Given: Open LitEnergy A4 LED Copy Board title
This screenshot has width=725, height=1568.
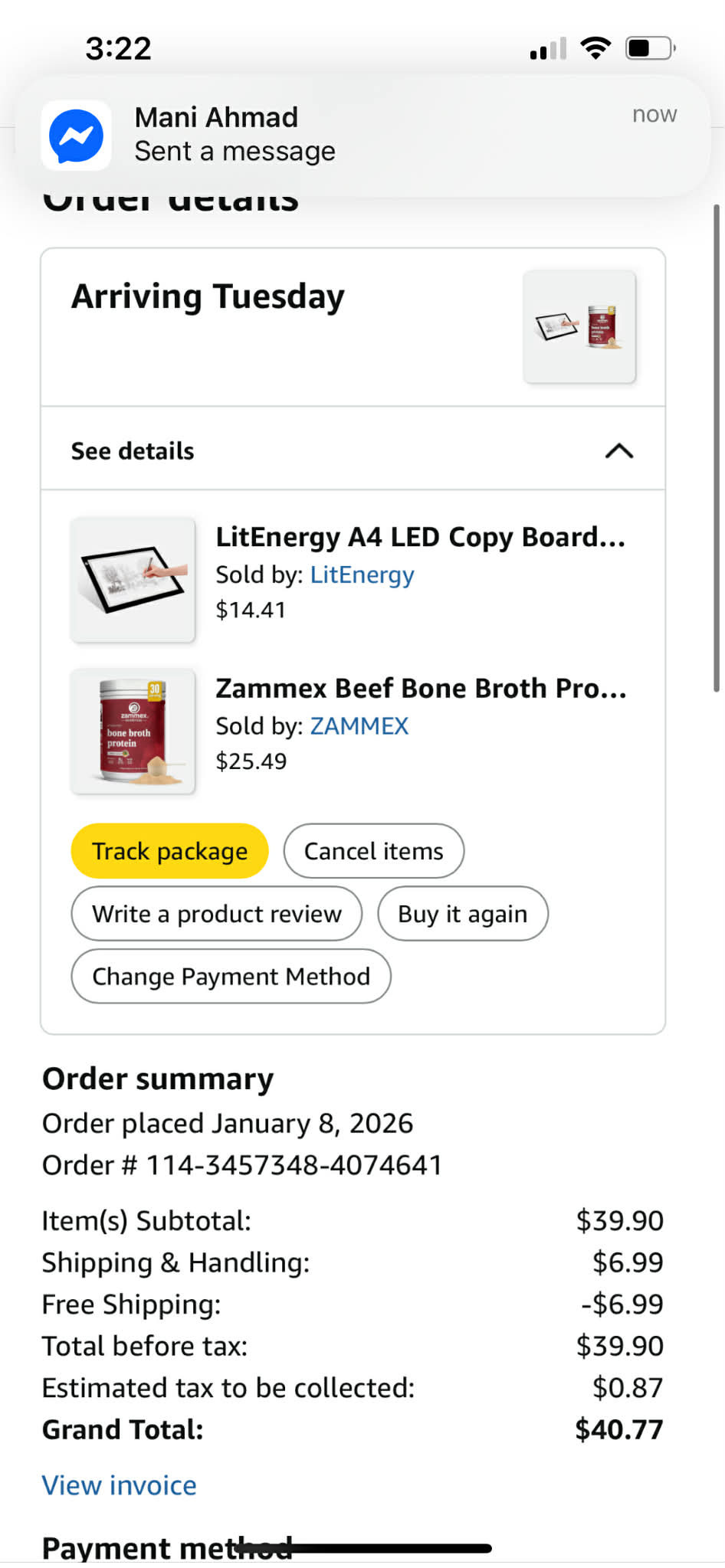Looking at the screenshot, I should coord(420,537).
